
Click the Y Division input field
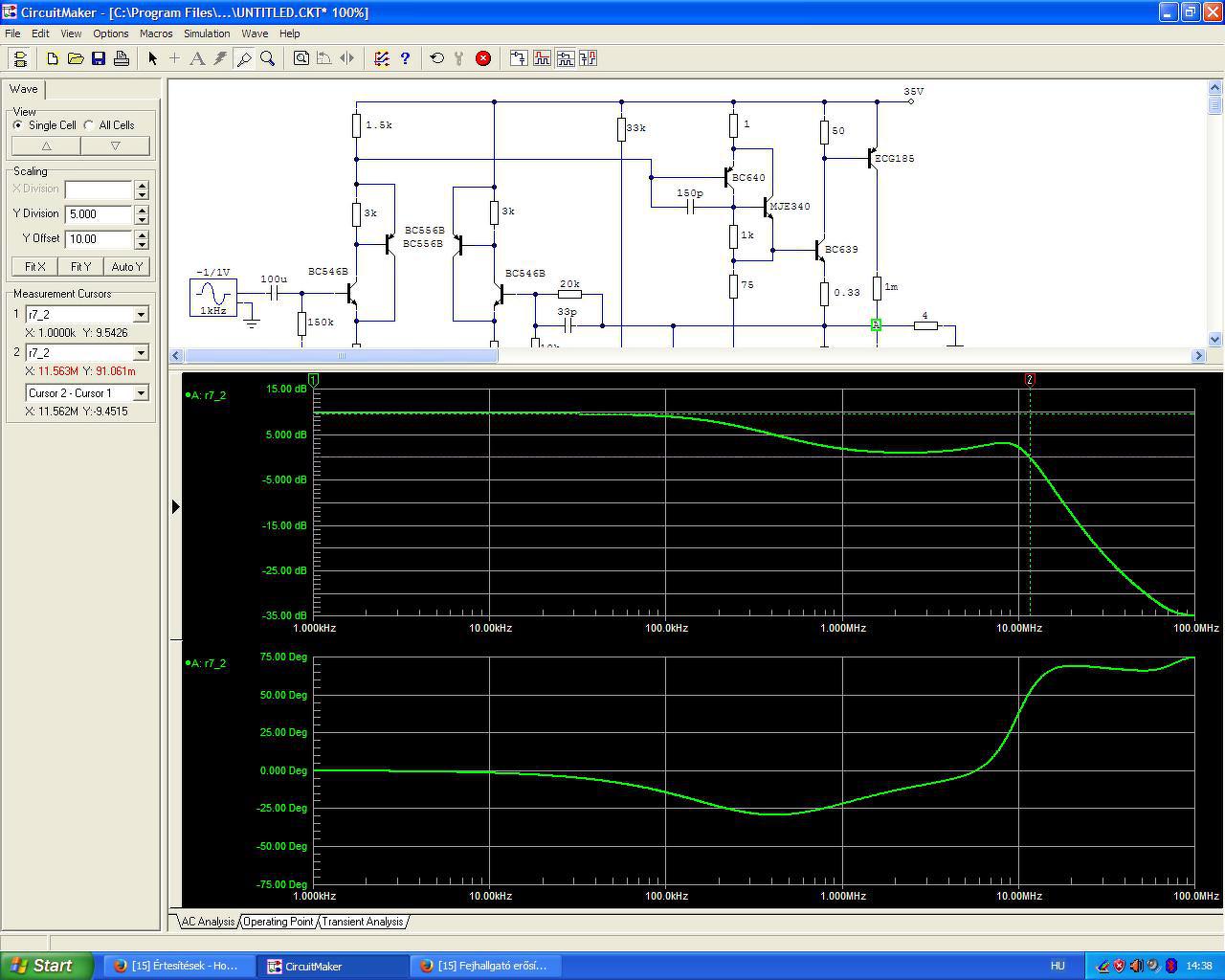pos(99,214)
